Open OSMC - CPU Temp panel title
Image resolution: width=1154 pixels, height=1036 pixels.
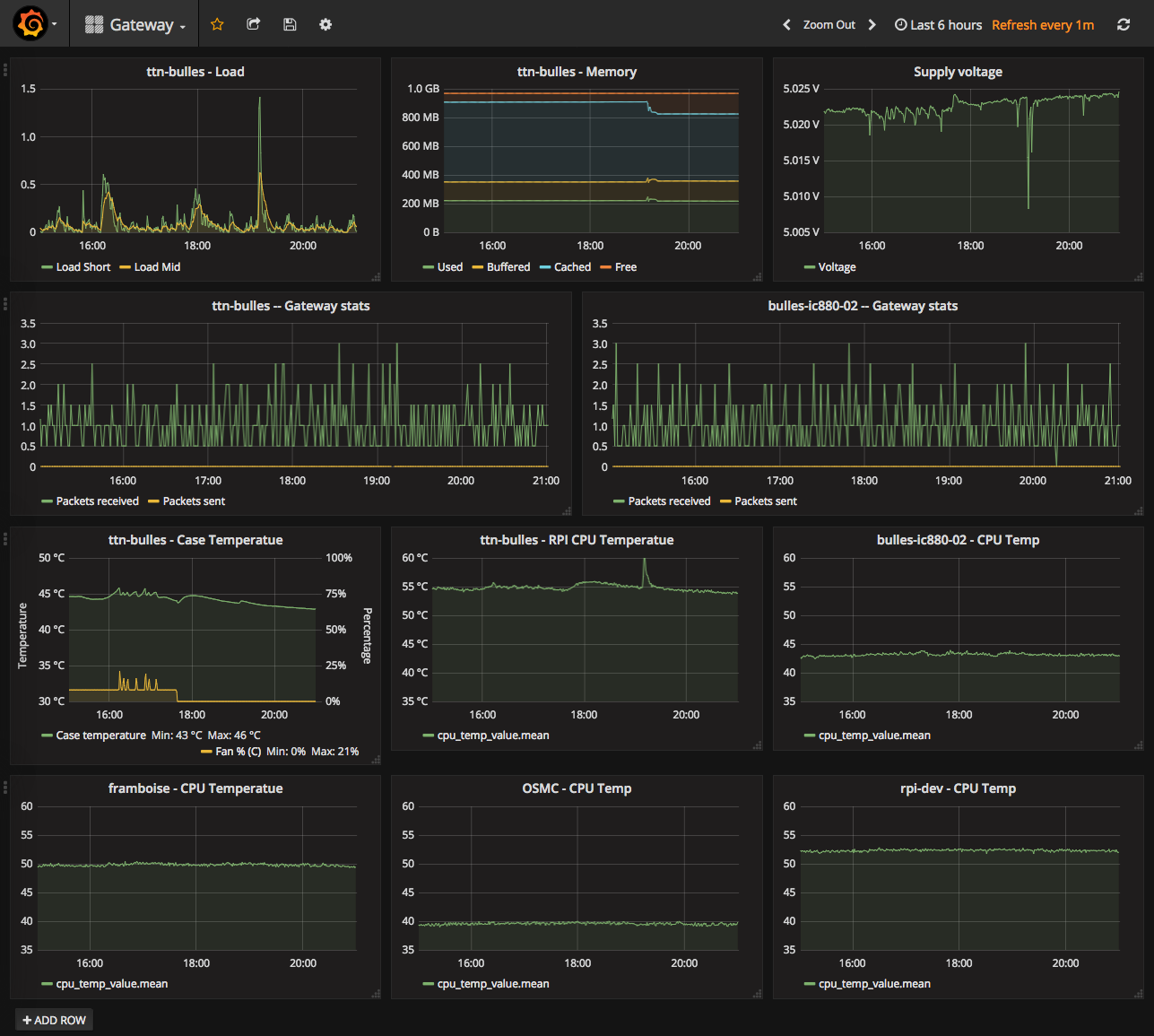577,788
